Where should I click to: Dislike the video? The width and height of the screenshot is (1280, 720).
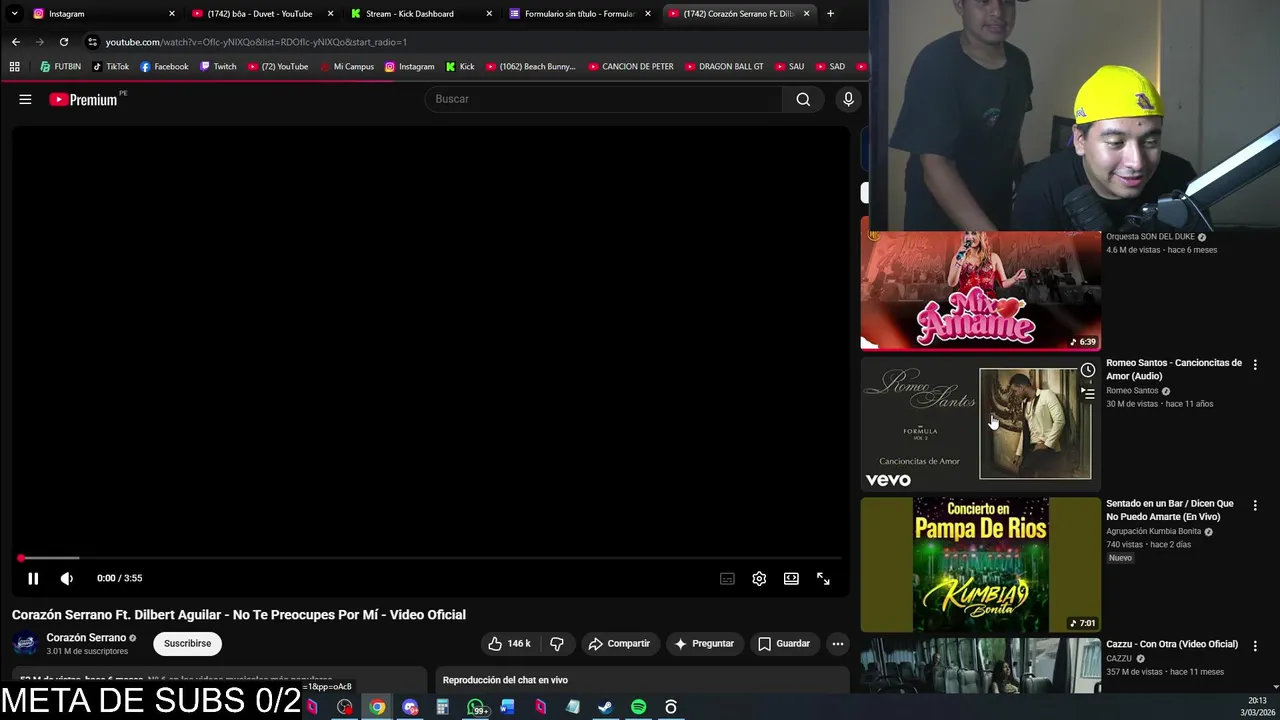tap(557, 643)
